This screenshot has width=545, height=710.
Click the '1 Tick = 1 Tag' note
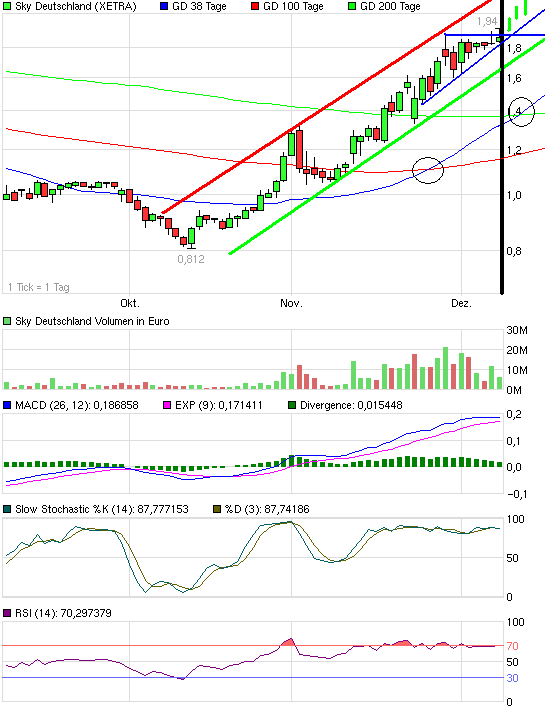click(x=38, y=287)
